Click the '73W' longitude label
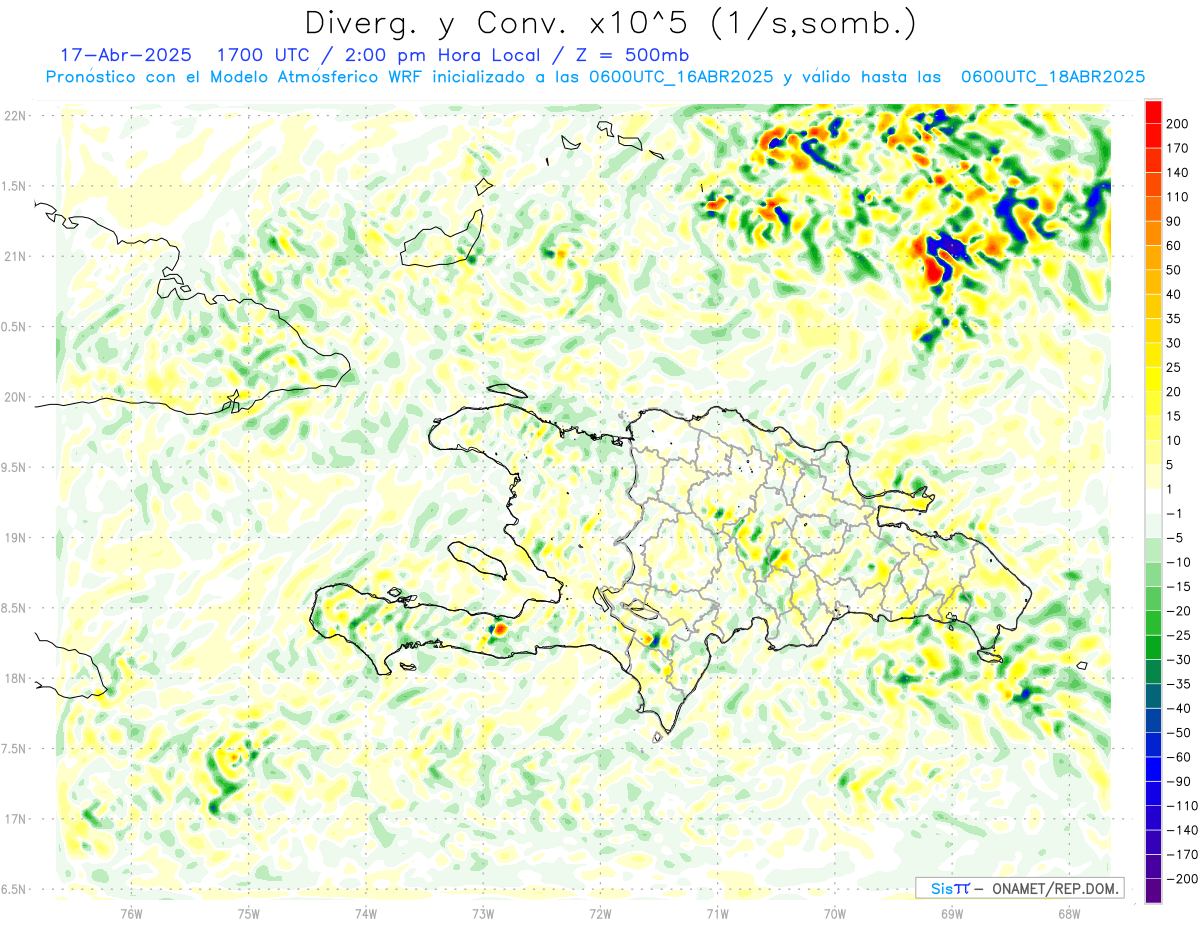 coord(483,914)
